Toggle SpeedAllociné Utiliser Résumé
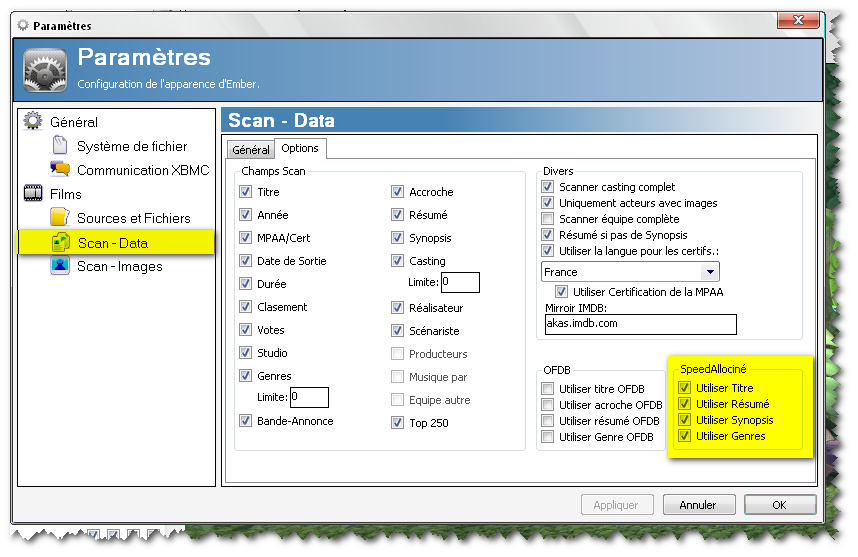The width and height of the screenshot is (858, 557). click(684, 404)
